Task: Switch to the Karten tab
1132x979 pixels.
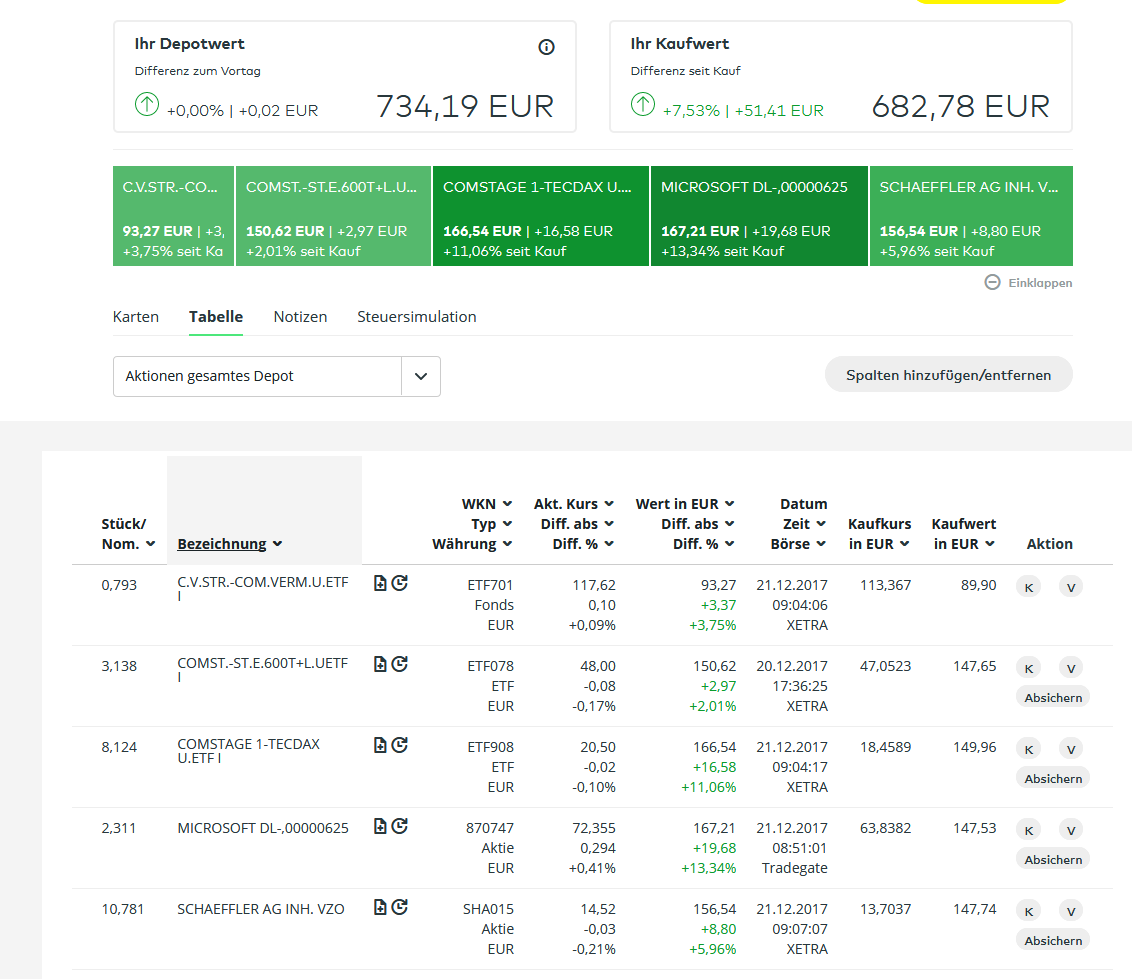Action: (x=136, y=317)
